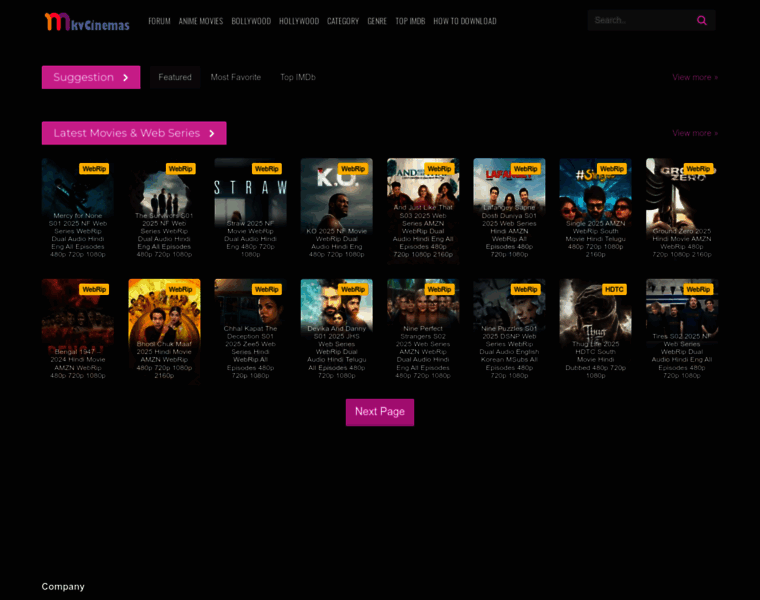Open Single 2025 AMZN movie poster
Screen dimensions: 760x600
click(596, 211)
